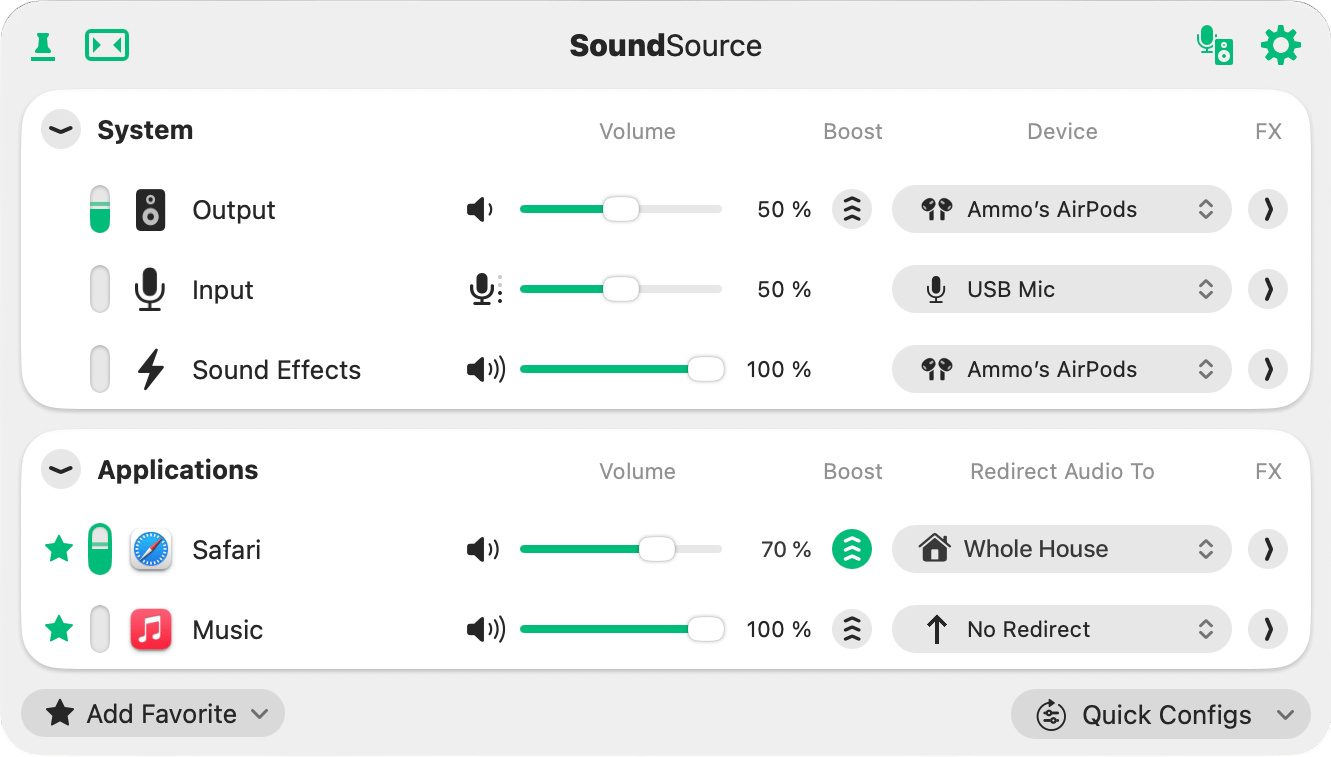The width and height of the screenshot is (1331, 757).
Task: Click the System section heading
Action: click(145, 130)
